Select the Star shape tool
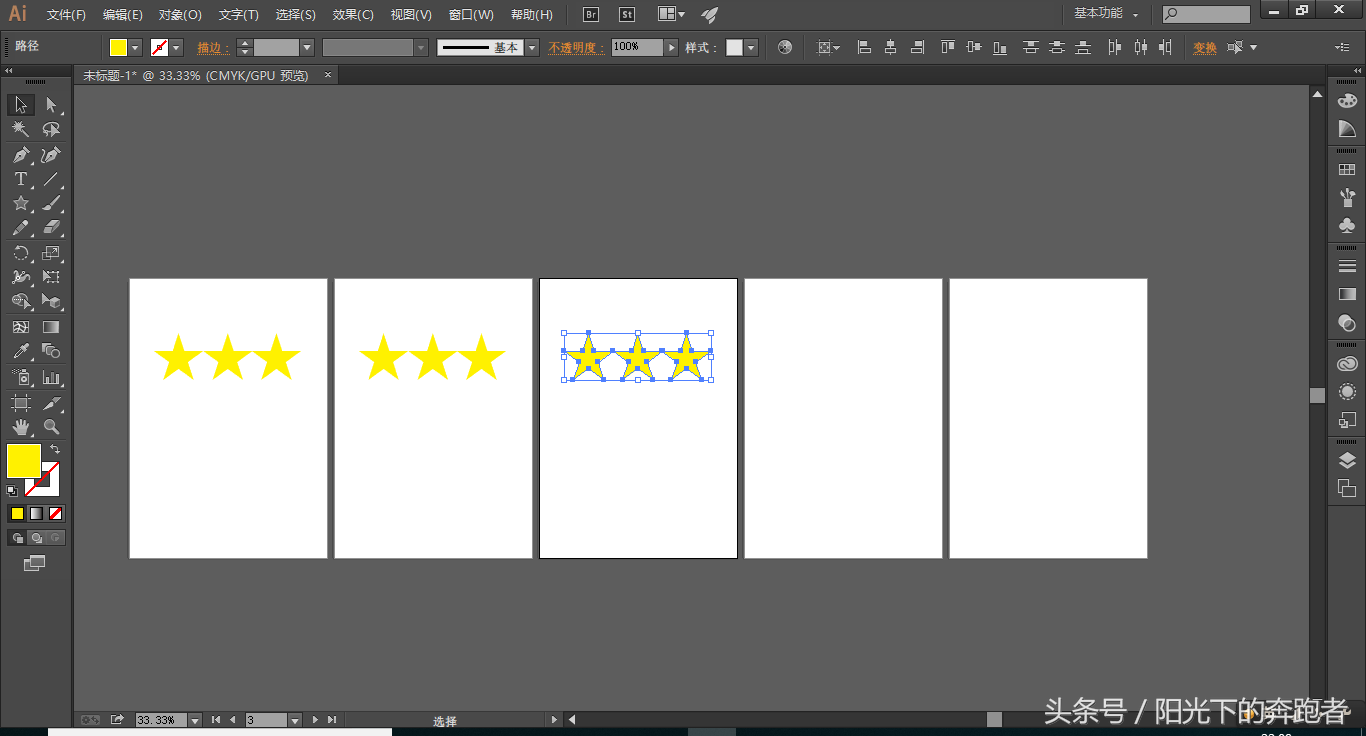Viewport: 1366px width, 736px height. click(x=21, y=203)
